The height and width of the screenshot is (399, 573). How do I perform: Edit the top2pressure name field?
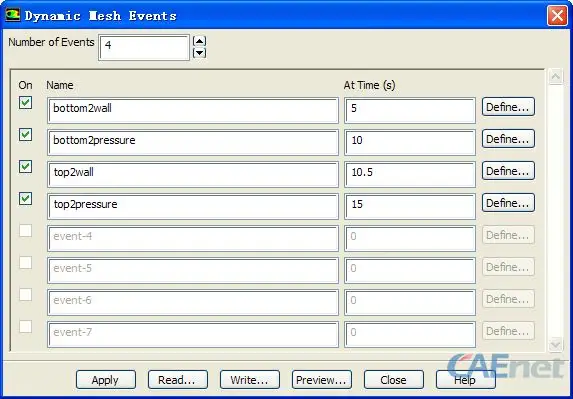(x=193, y=206)
